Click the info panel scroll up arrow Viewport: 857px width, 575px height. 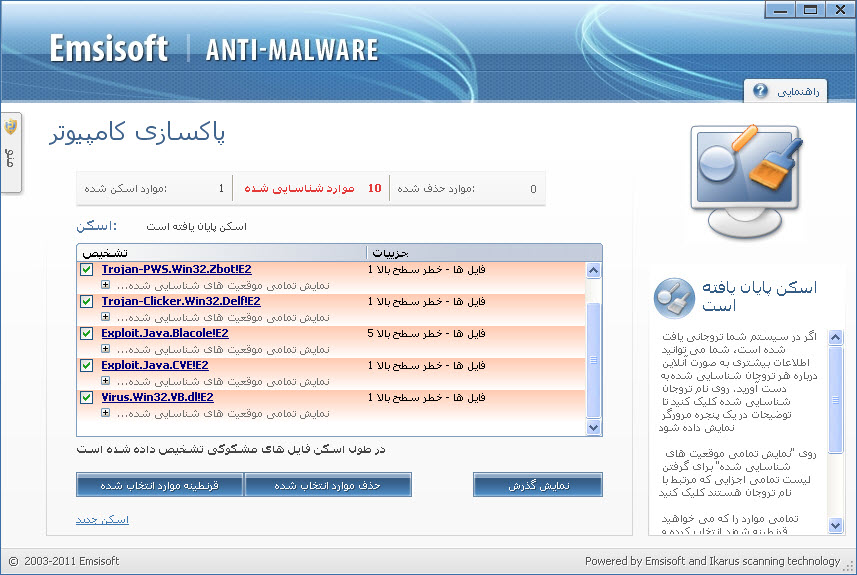click(x=835, y=338)
